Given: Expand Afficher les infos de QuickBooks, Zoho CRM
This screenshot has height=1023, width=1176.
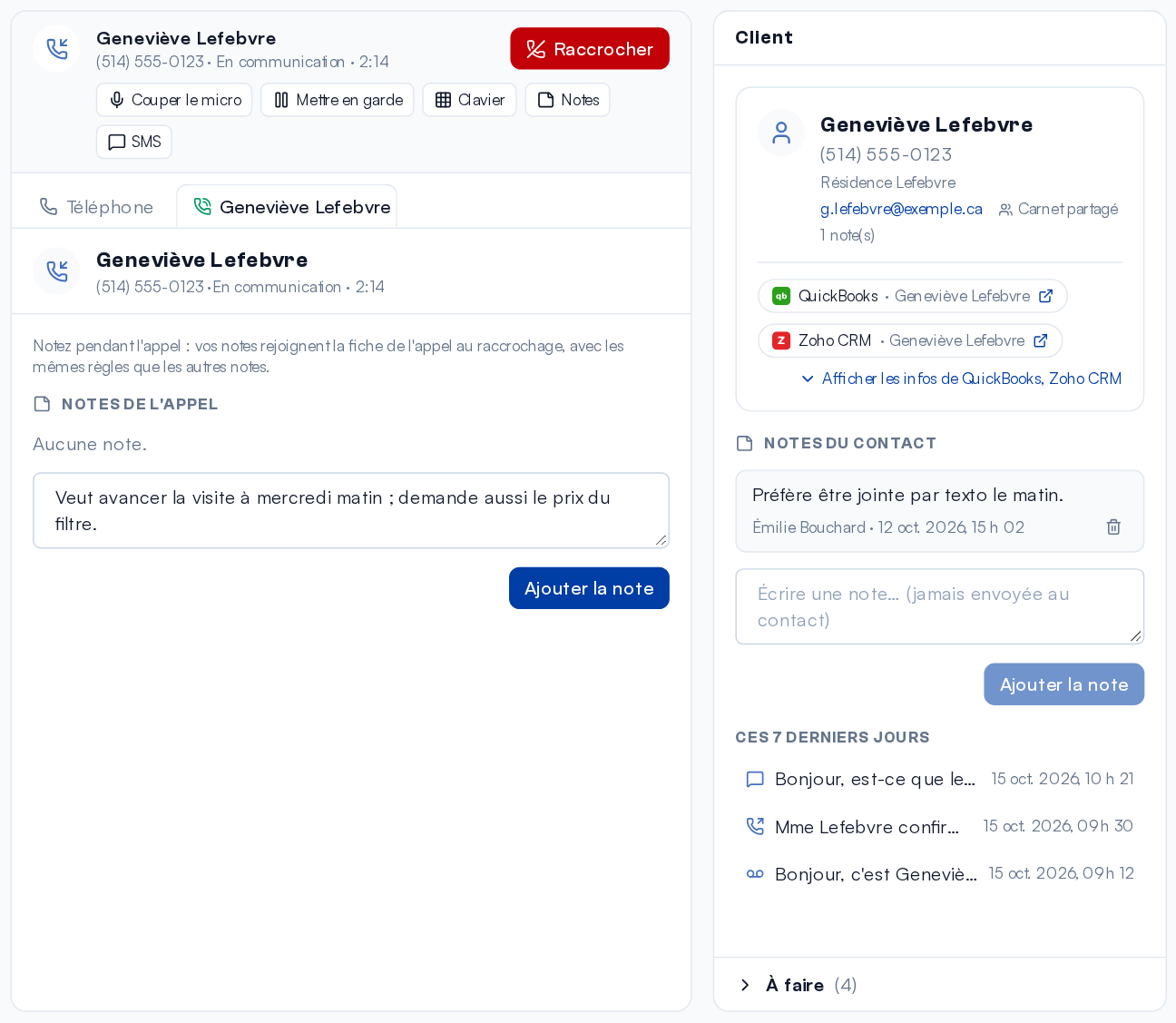Looking at the screenshot, I should [962, 379].
